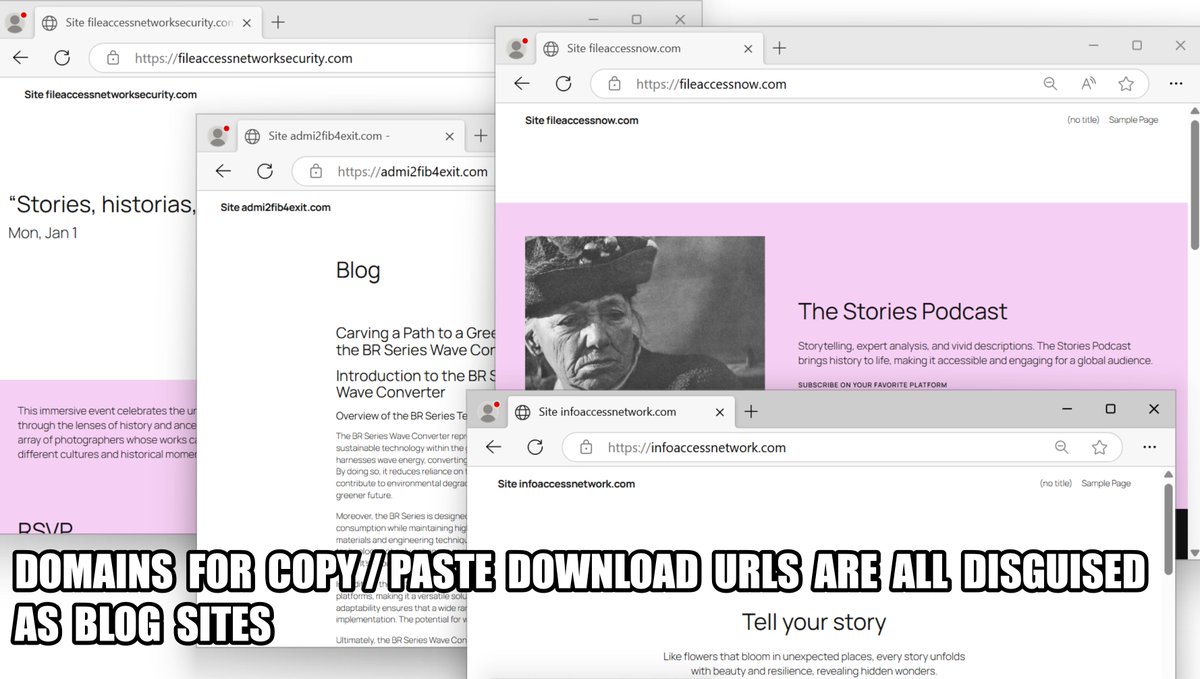The image size is (1200, 679).
Task: Open Sample Page link on fileaccessnow page
Action: point(1134,120)
